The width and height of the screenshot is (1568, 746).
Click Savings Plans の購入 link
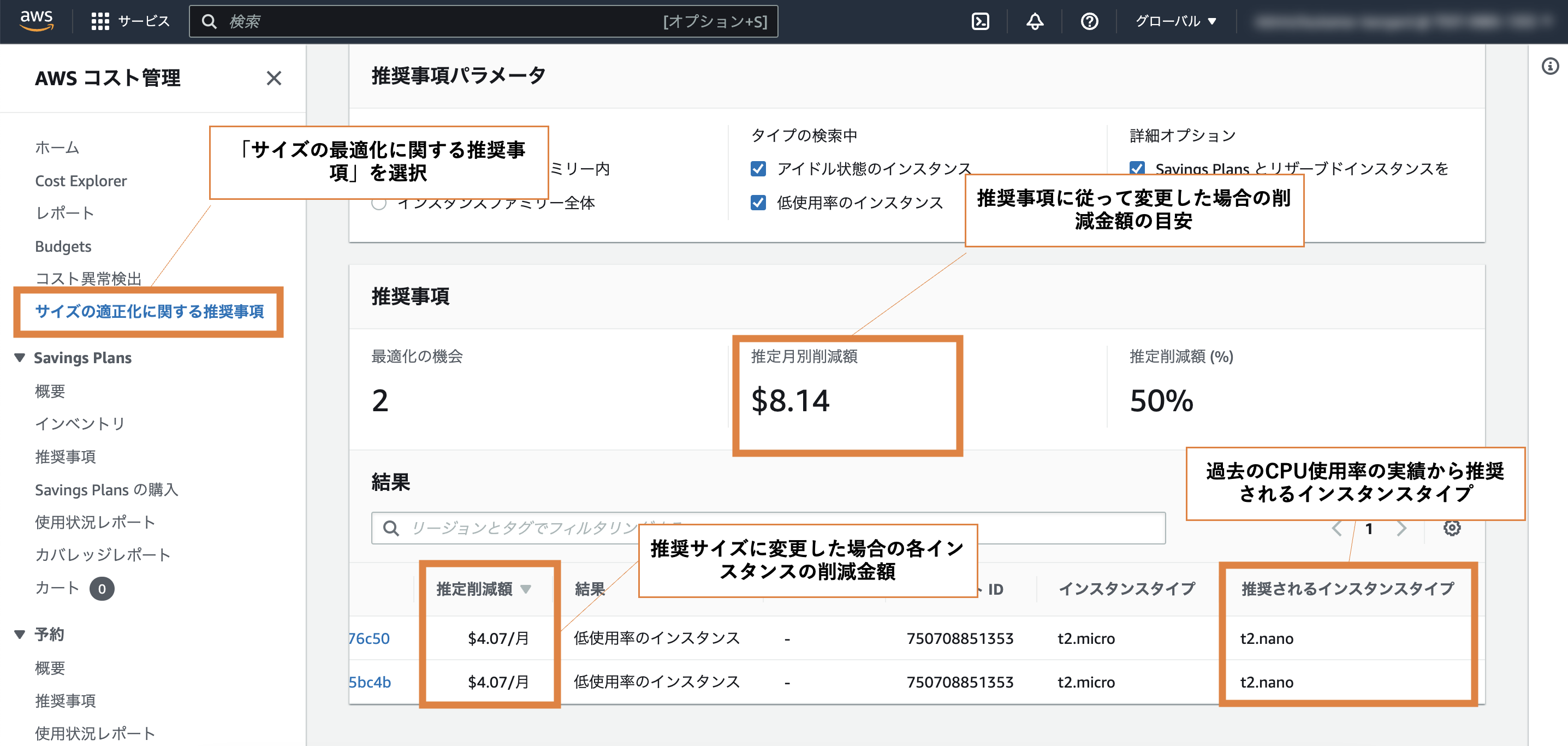tap(106, 490)
